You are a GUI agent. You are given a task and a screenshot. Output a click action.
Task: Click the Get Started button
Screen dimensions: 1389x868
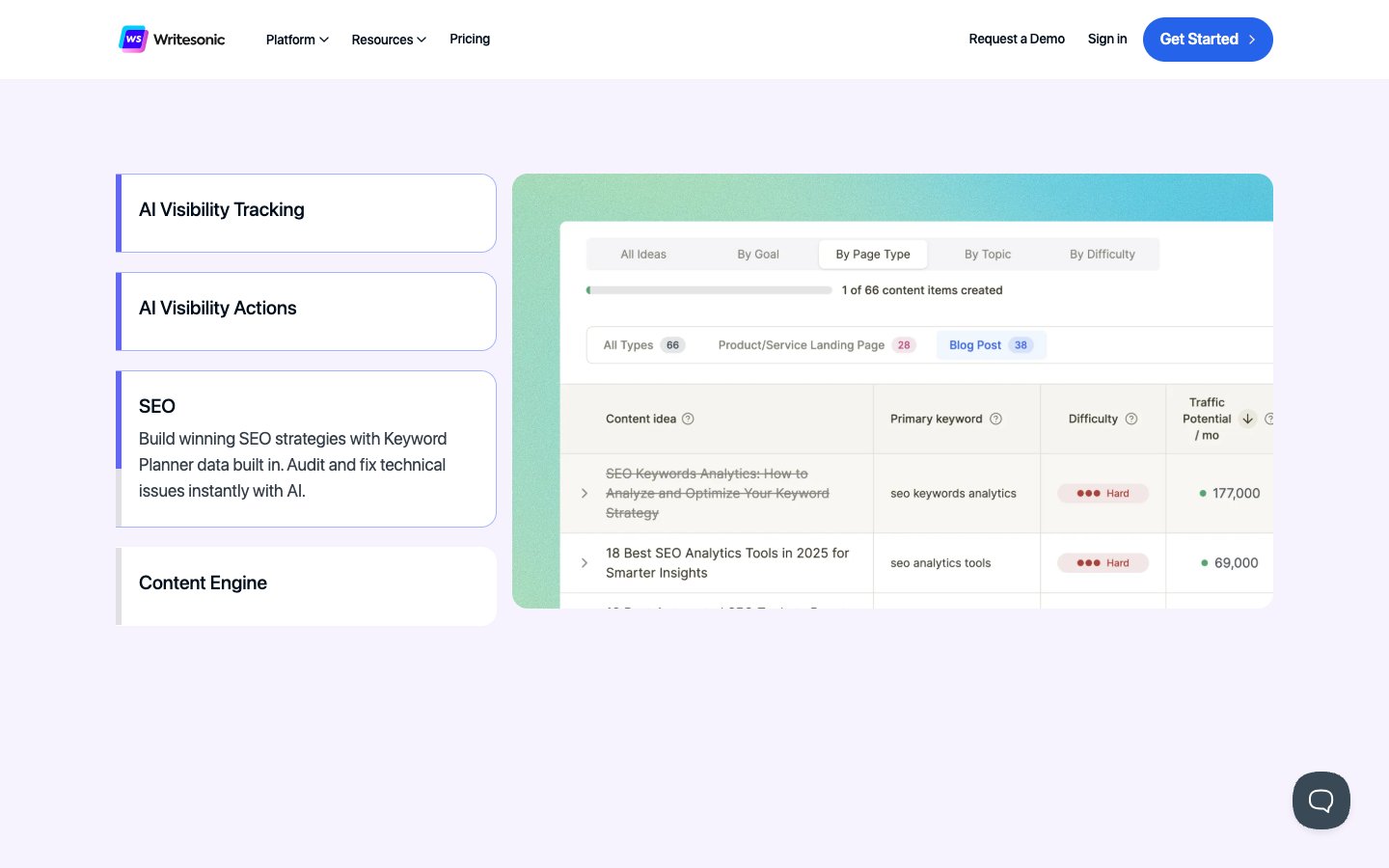(1207, 40)
